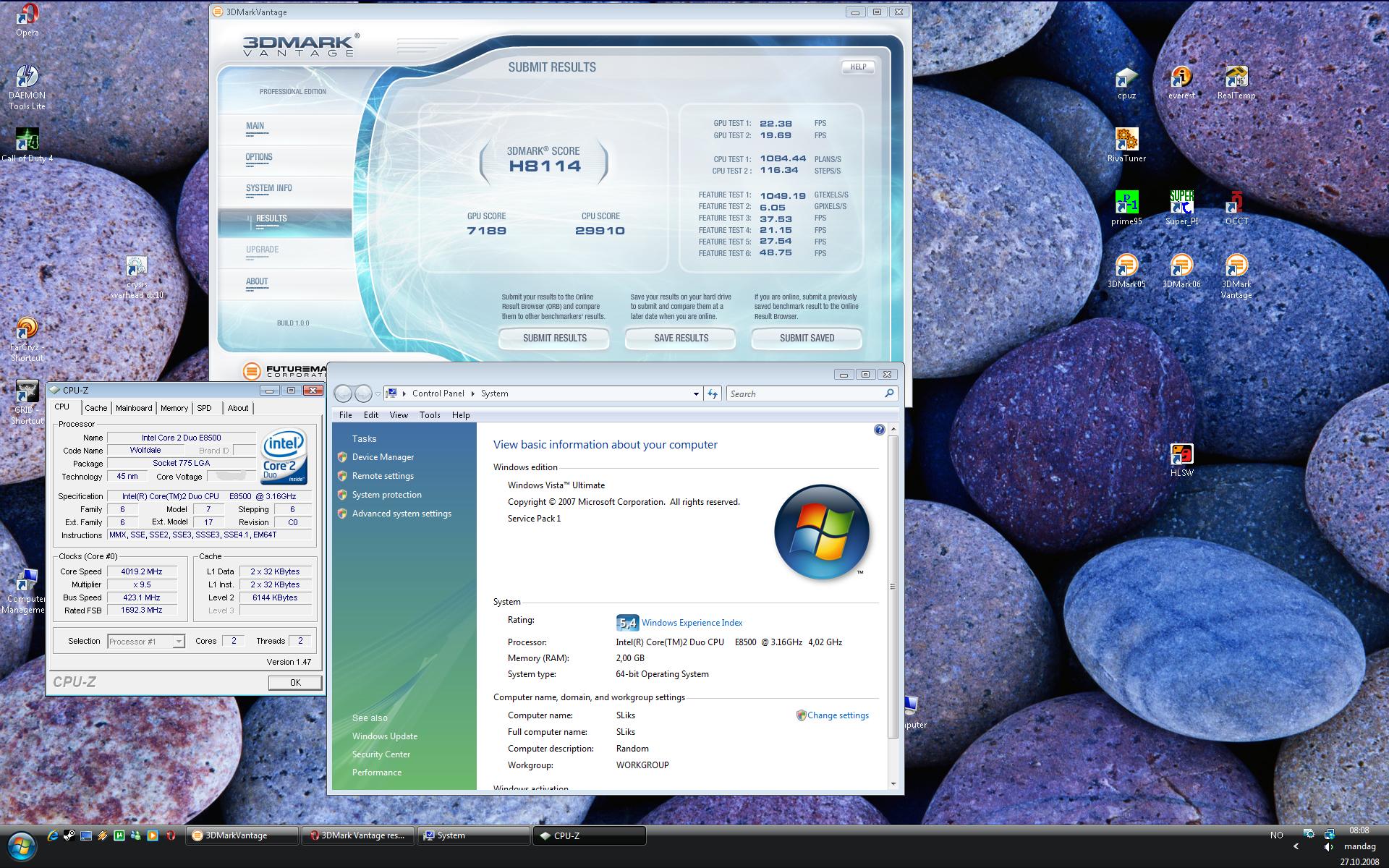Switch to the Cache tab in CPU-Z
The width and height of the screenshot is (1389, 868).
click(95, 408)
